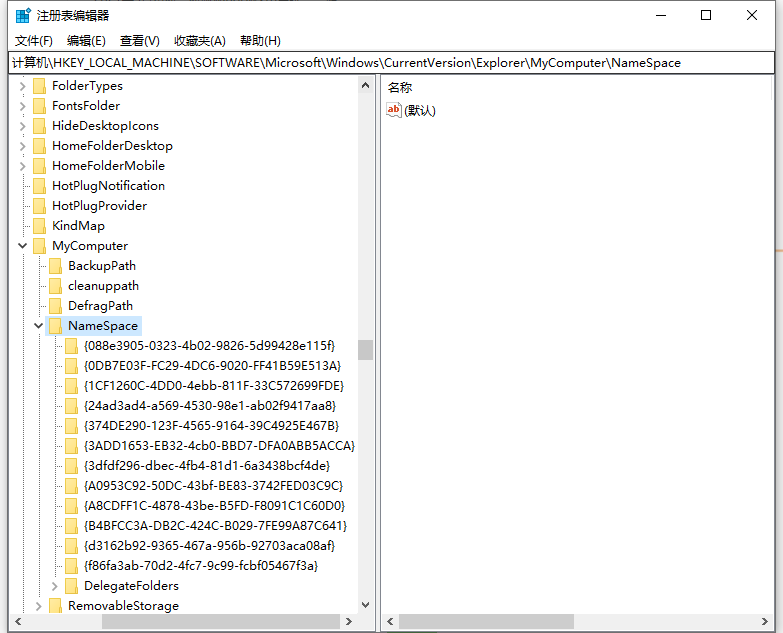The image size is (783, 633).
Task: Open the 文件(F) menu
Action: [x=34, y=41]
